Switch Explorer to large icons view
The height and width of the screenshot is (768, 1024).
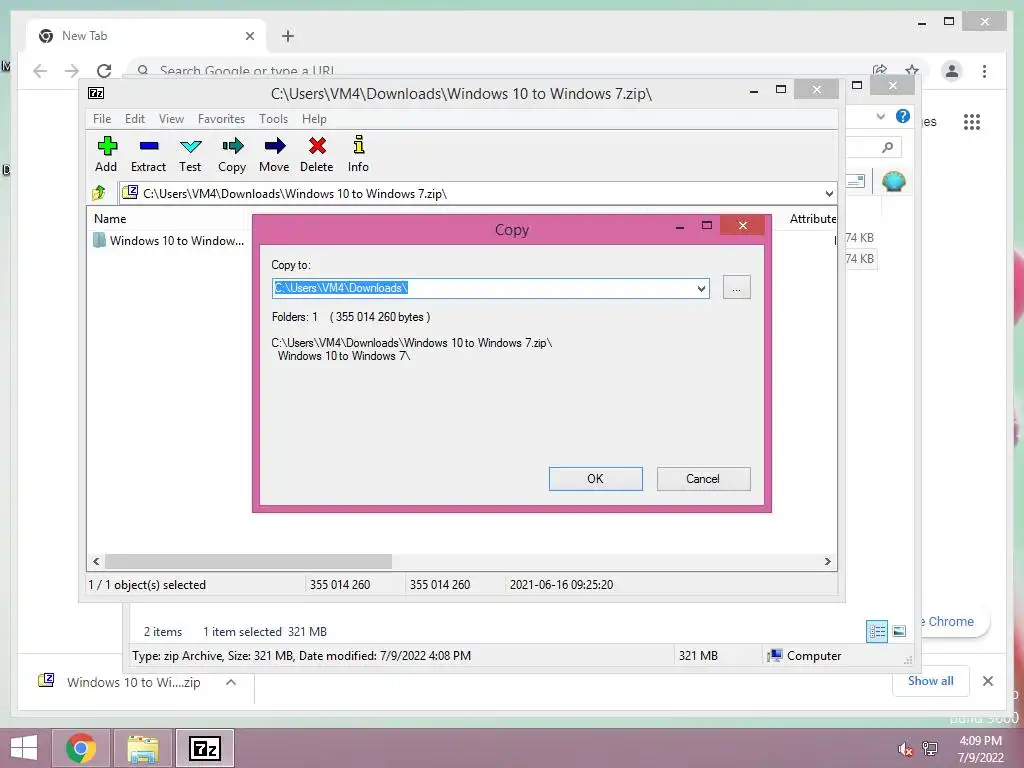pyautogui.click(x=899, y=631)
